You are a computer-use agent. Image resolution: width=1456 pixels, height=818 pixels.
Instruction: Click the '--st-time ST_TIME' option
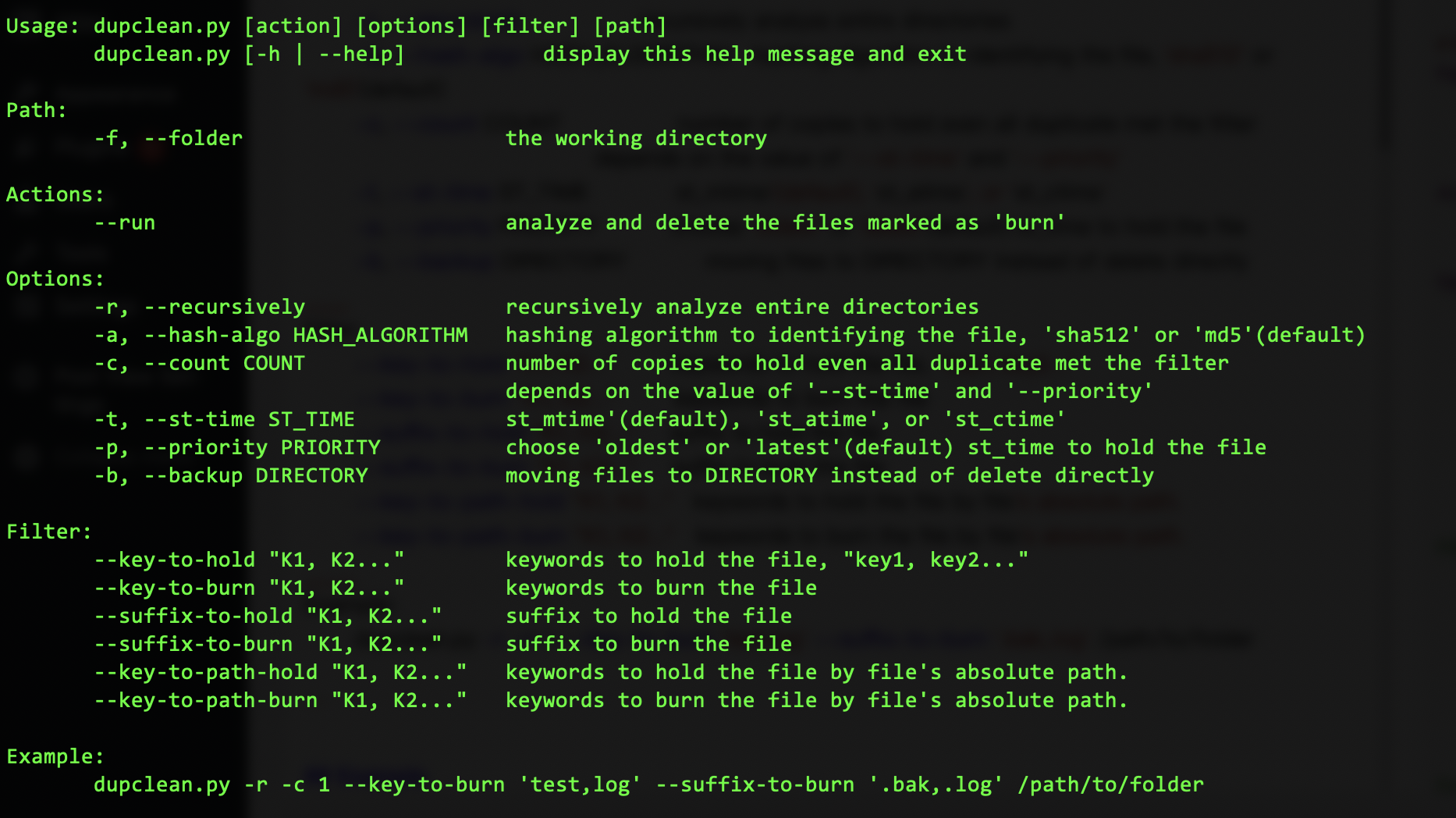pyautogui.click(x=250, y=420)
